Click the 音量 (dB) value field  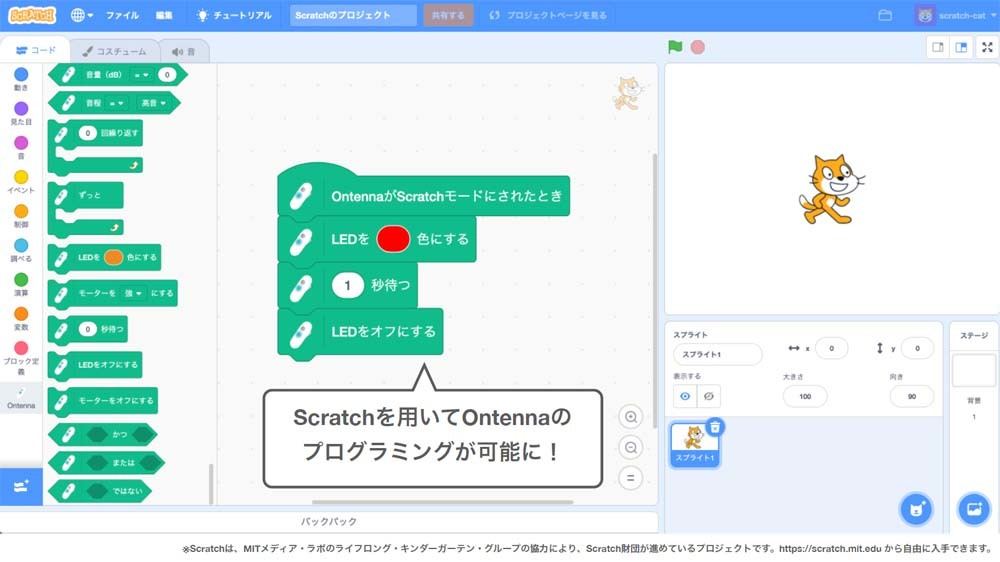click(166, 75)
